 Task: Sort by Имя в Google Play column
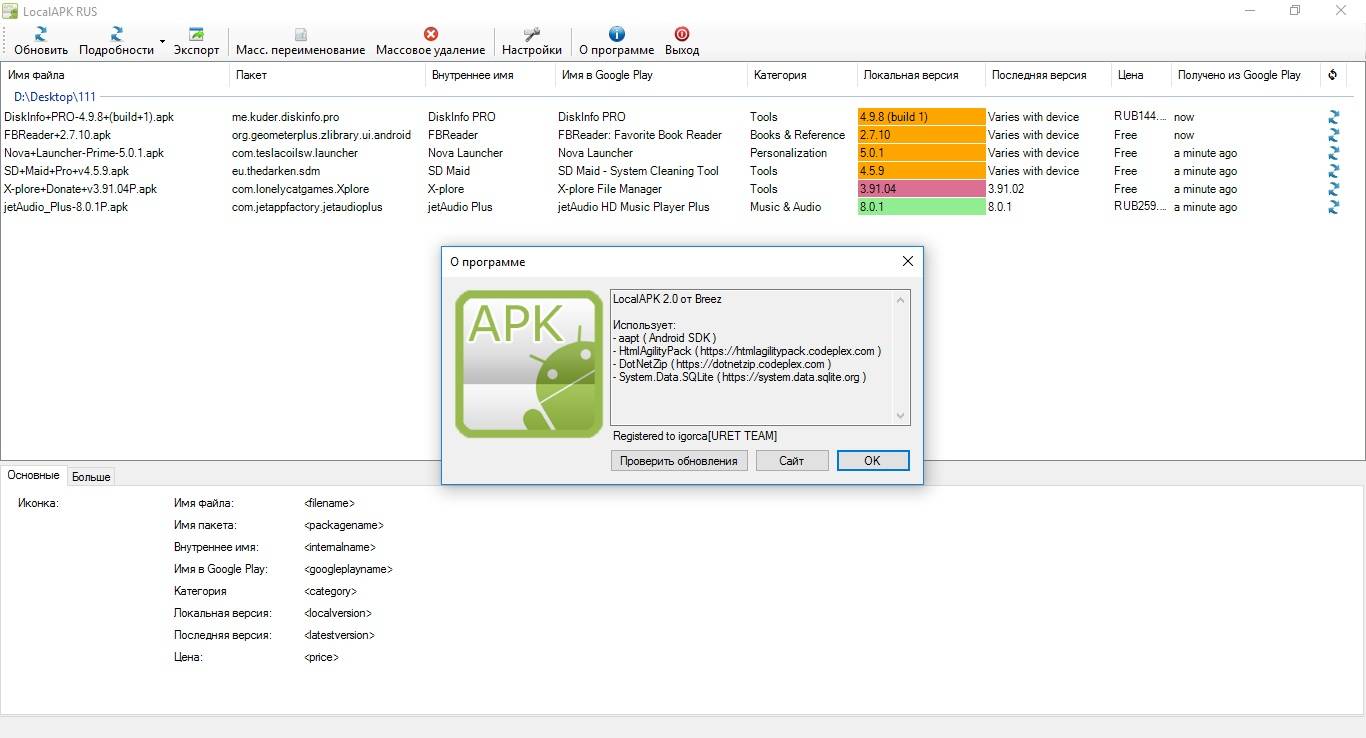651,75
